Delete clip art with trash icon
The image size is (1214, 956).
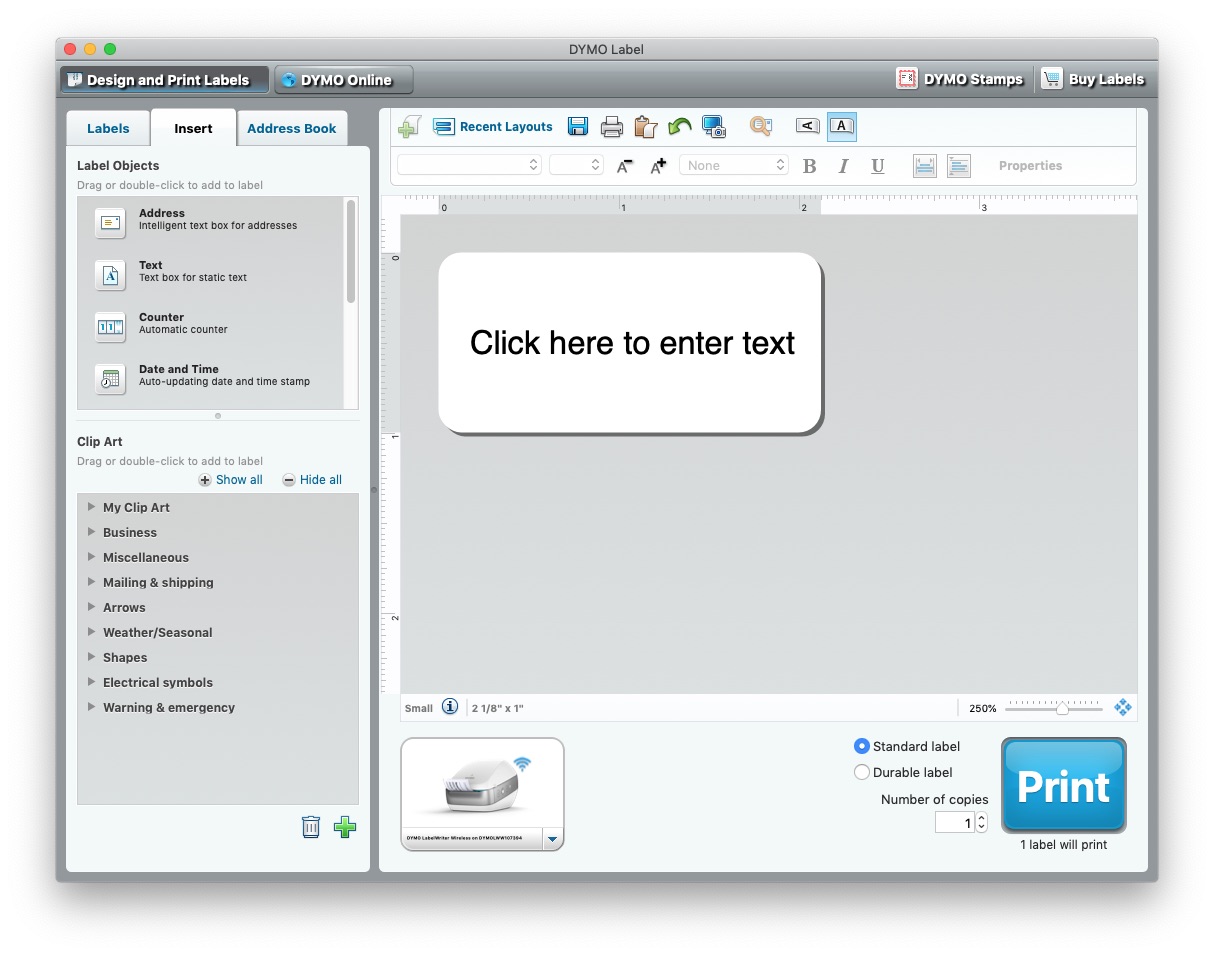pyautogui.click(x=311, y=827)
